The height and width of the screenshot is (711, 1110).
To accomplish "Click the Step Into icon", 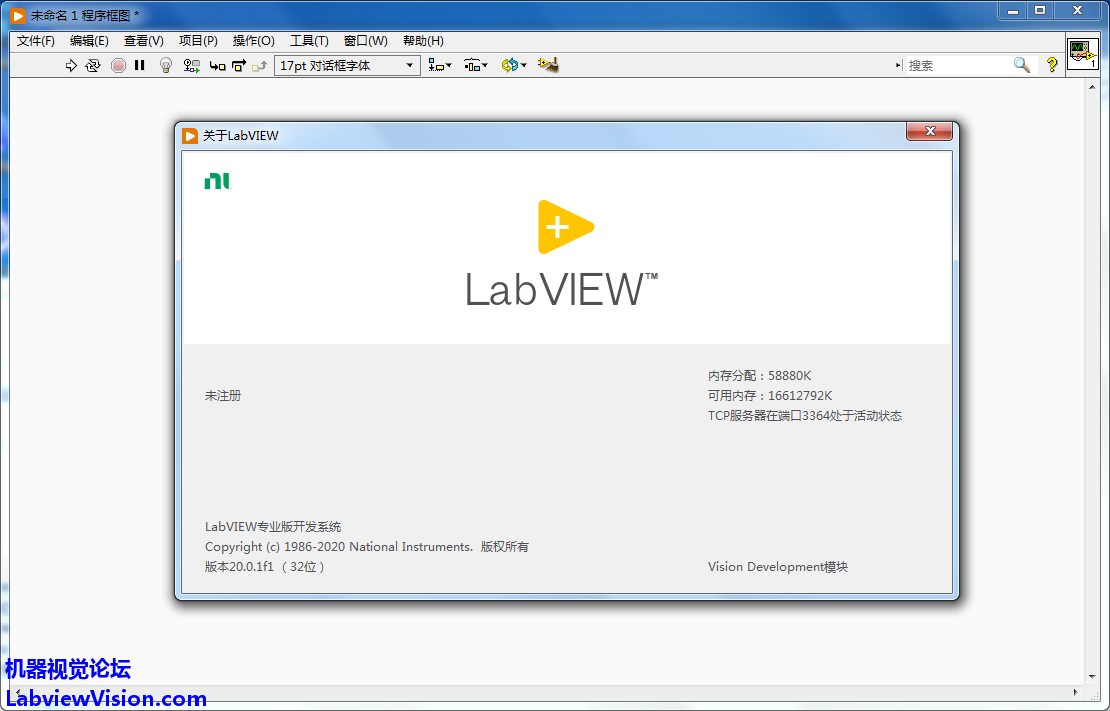I will (217, 65).
